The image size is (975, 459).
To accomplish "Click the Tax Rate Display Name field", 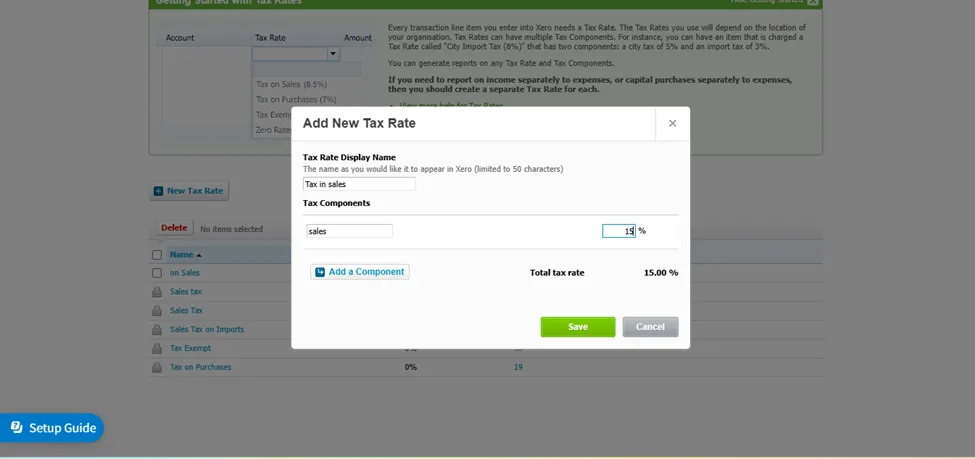I will click(359, 184).
